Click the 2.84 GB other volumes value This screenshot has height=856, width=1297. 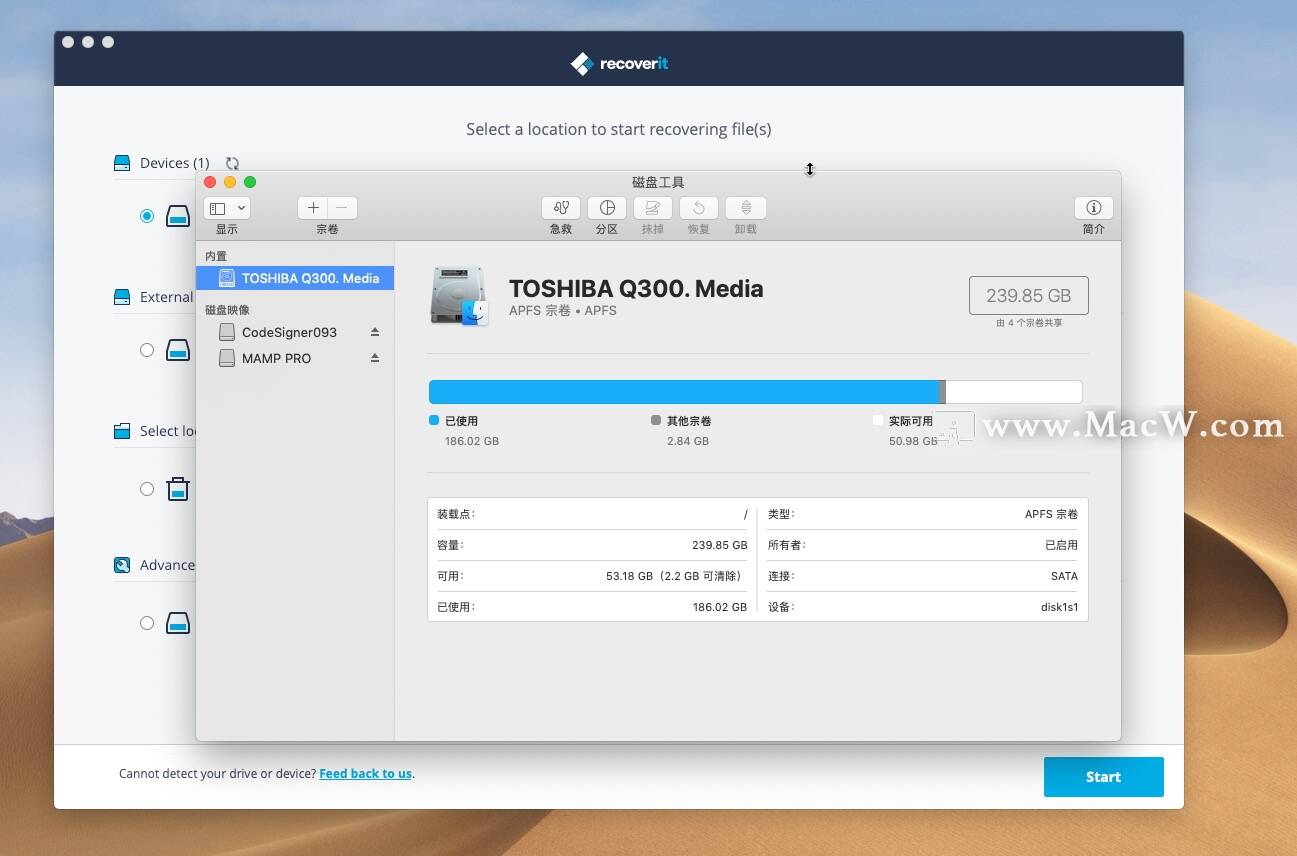click(688, 441)
